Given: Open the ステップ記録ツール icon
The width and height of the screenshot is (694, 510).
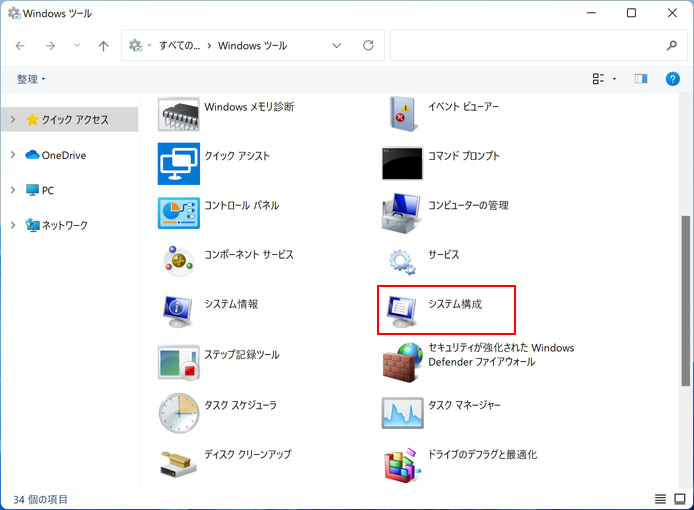Looking at the screenshot, I should 178,362.
